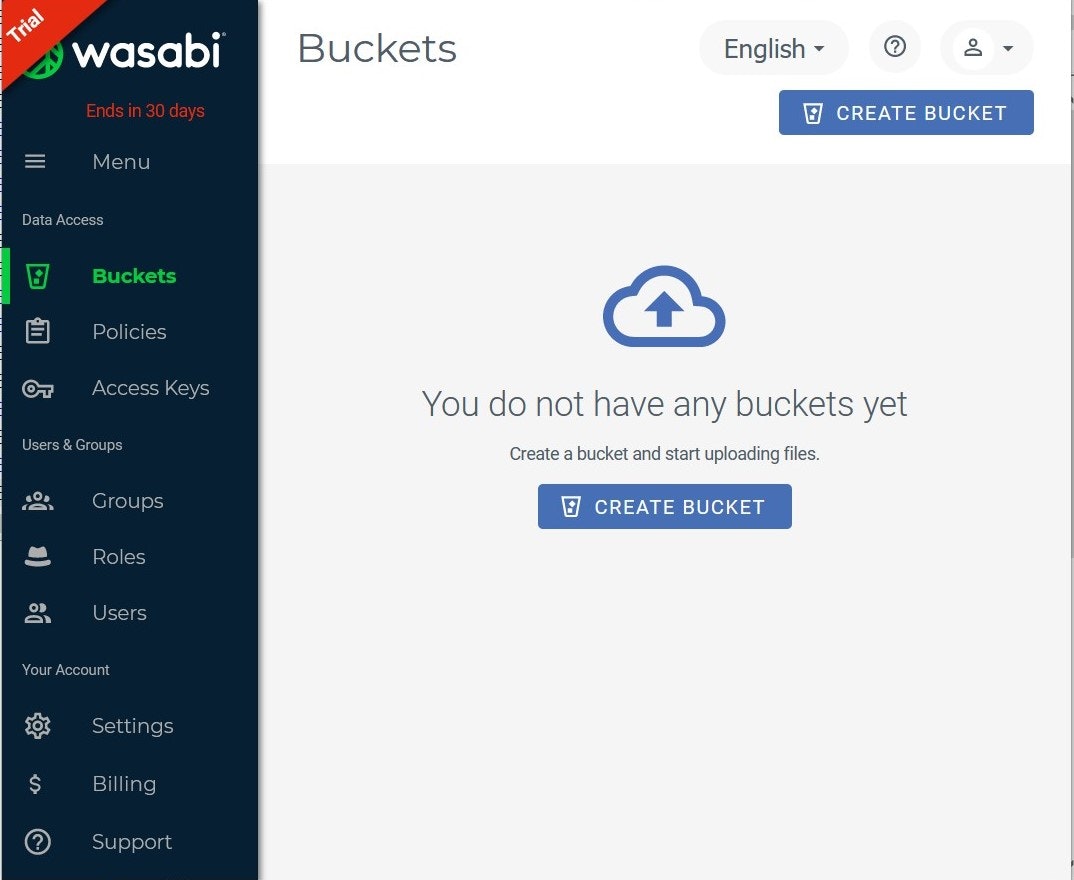Image resolution: width=1074 pixels, height=880 pixels.
Task: Click 'You do not have any buckets yet'
Action: tap(664, 403)
